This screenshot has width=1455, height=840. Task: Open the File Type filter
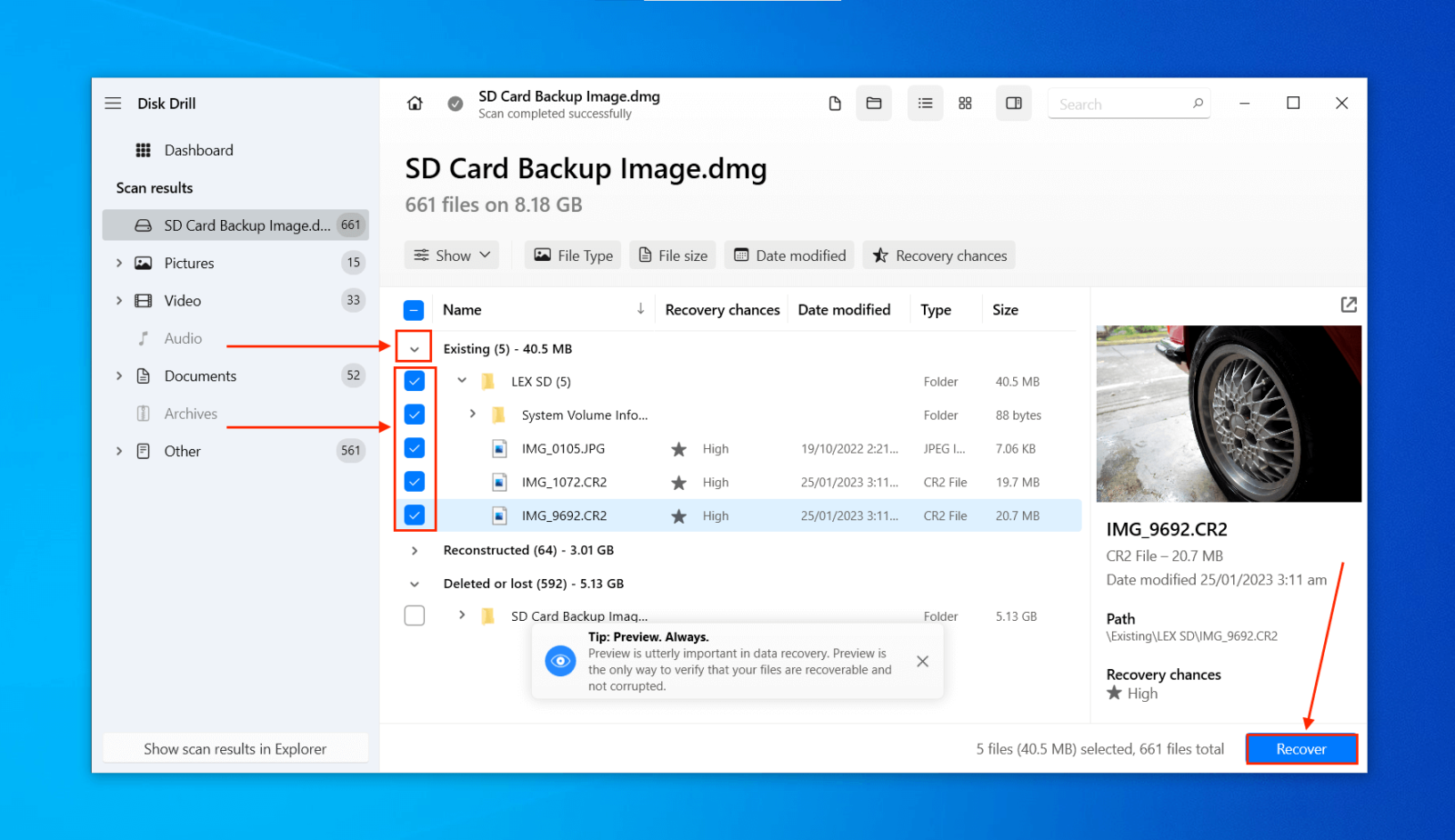(572, 255)
